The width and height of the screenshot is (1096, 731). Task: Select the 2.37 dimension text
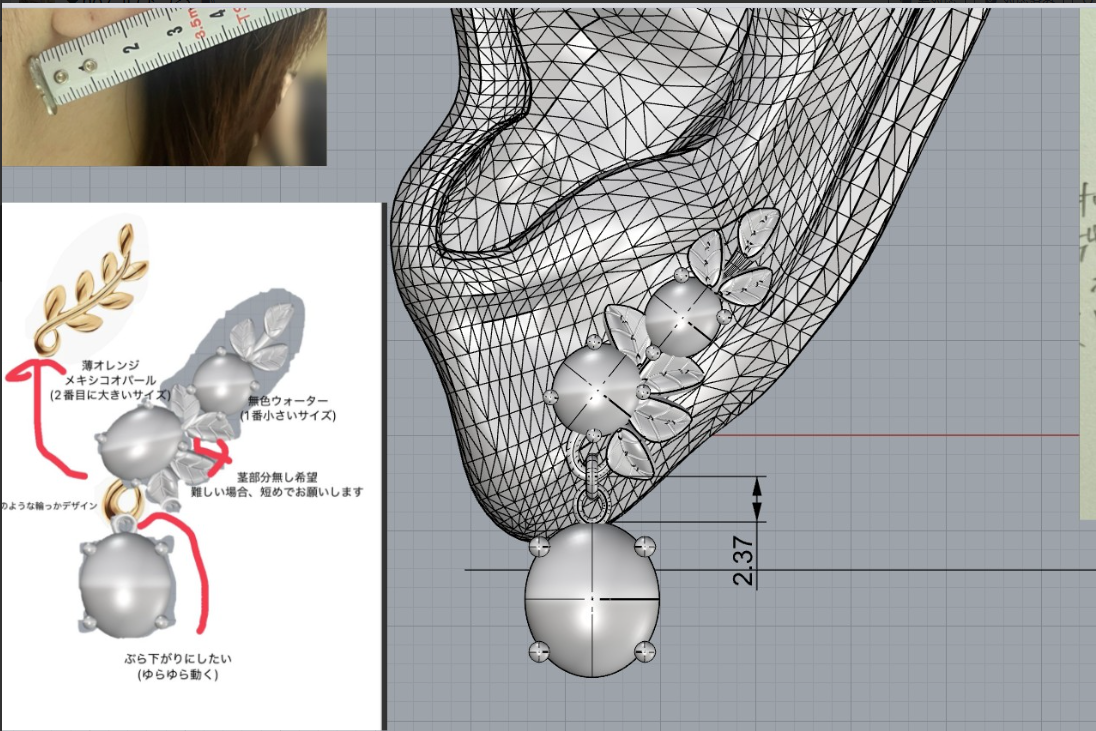pos(743,560)
